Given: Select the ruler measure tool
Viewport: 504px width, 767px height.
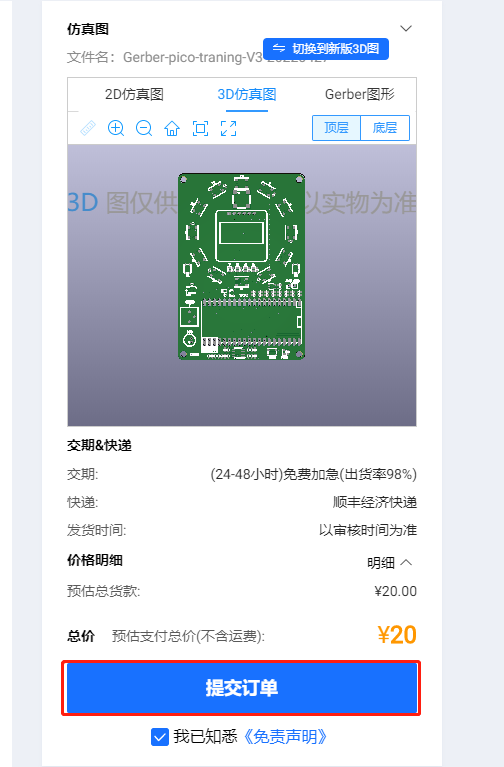Looking at the screenshot, I should point(88,129).
